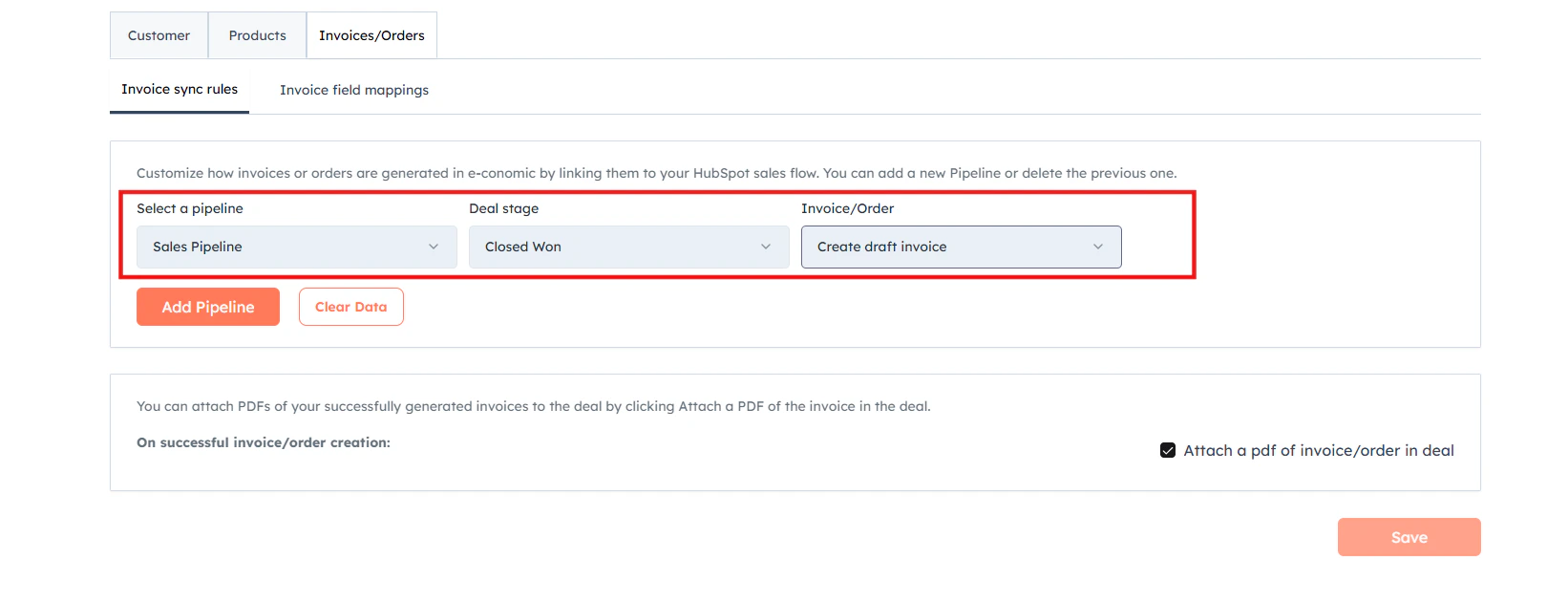Click the 'Attach a pdf of invoice/order in deal' label
The width and height of the screenshot is (1568, 602).
click(1319, 450)
